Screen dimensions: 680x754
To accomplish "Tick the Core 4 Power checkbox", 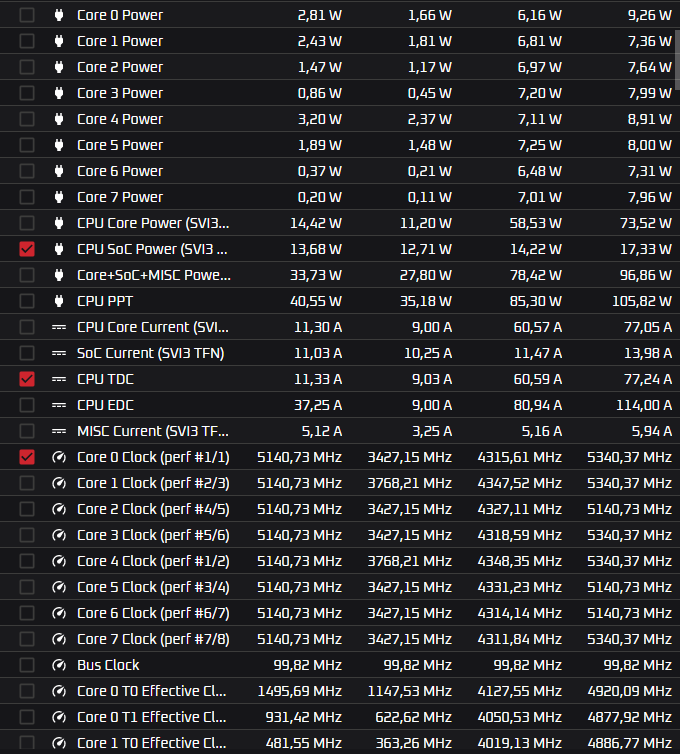I will (x=27, y=119).
